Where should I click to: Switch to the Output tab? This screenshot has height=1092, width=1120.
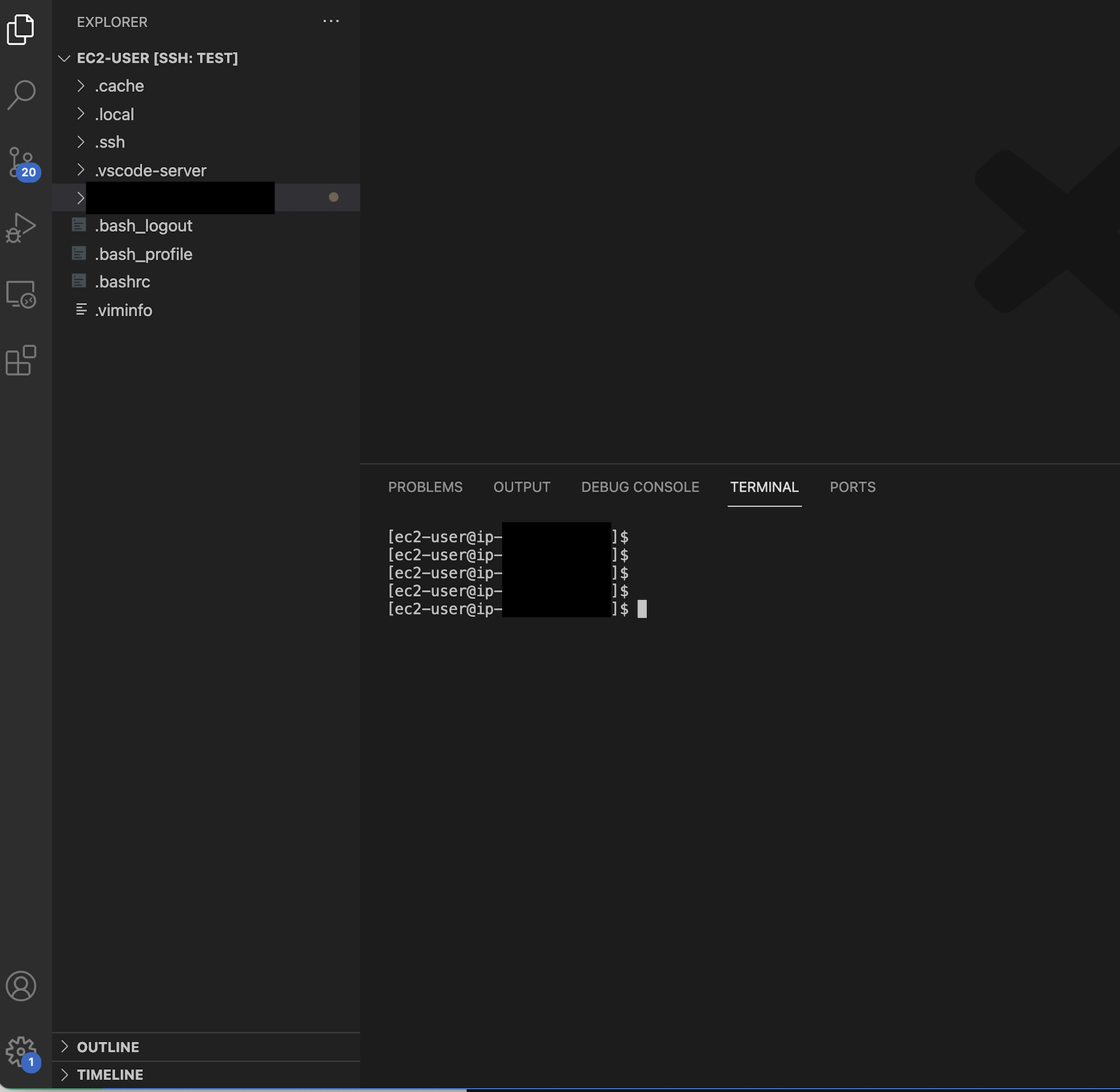coord(522,487)
